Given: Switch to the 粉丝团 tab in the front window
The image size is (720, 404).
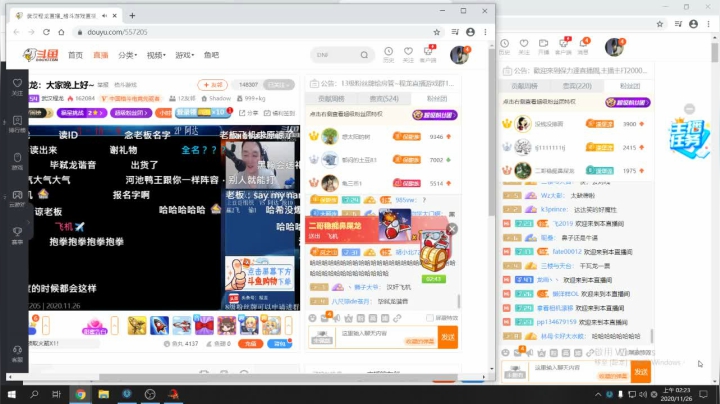Looking at the screenshot, I should (437, 99).
